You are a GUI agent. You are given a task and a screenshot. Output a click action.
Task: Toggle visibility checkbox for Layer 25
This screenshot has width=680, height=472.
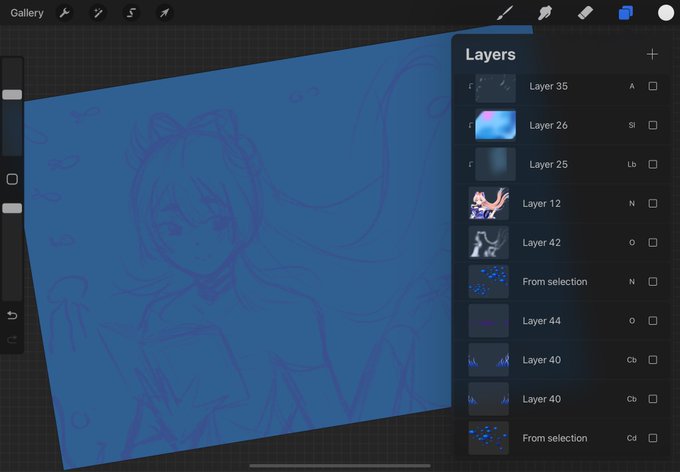653,164
